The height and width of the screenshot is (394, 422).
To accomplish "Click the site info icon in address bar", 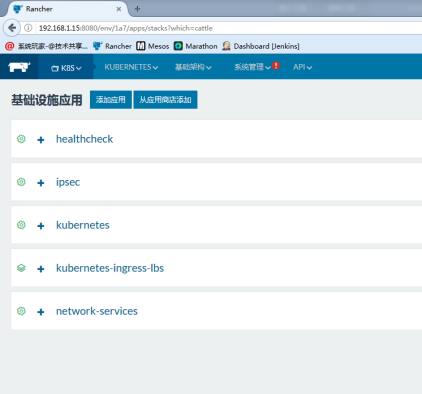I will coord(28,28).
